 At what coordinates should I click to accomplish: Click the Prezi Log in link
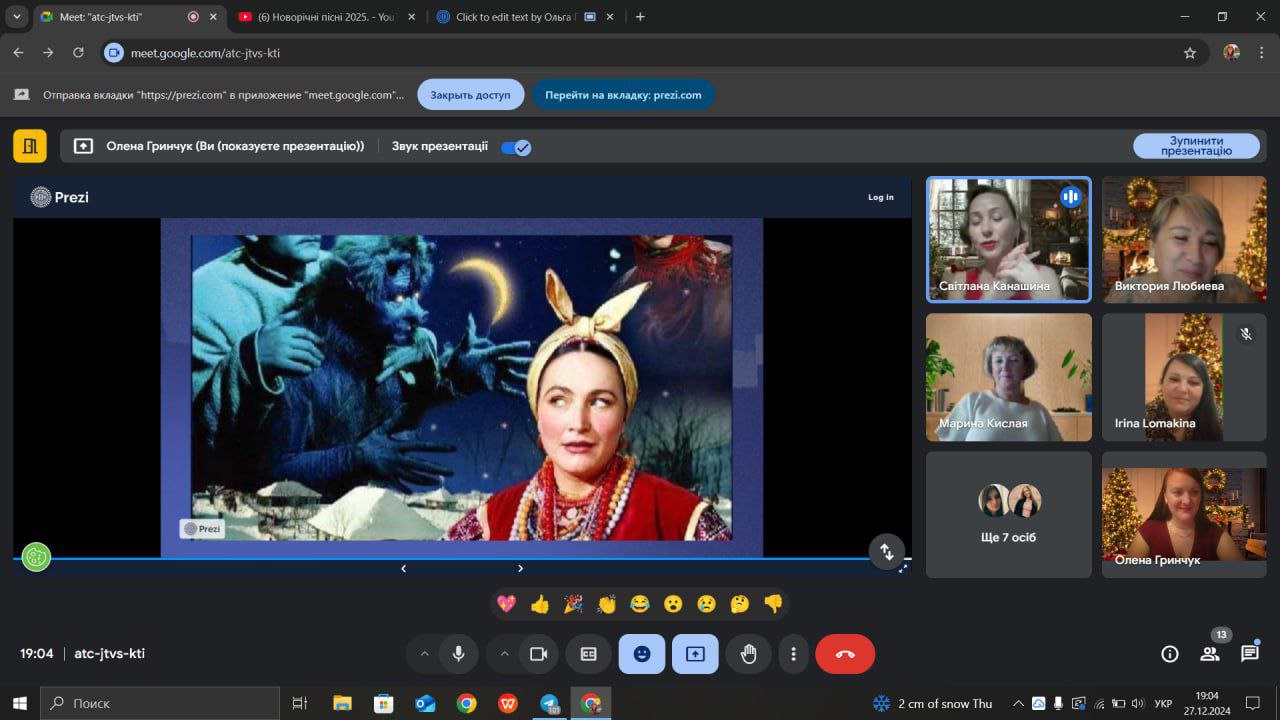tap(881, 197)
